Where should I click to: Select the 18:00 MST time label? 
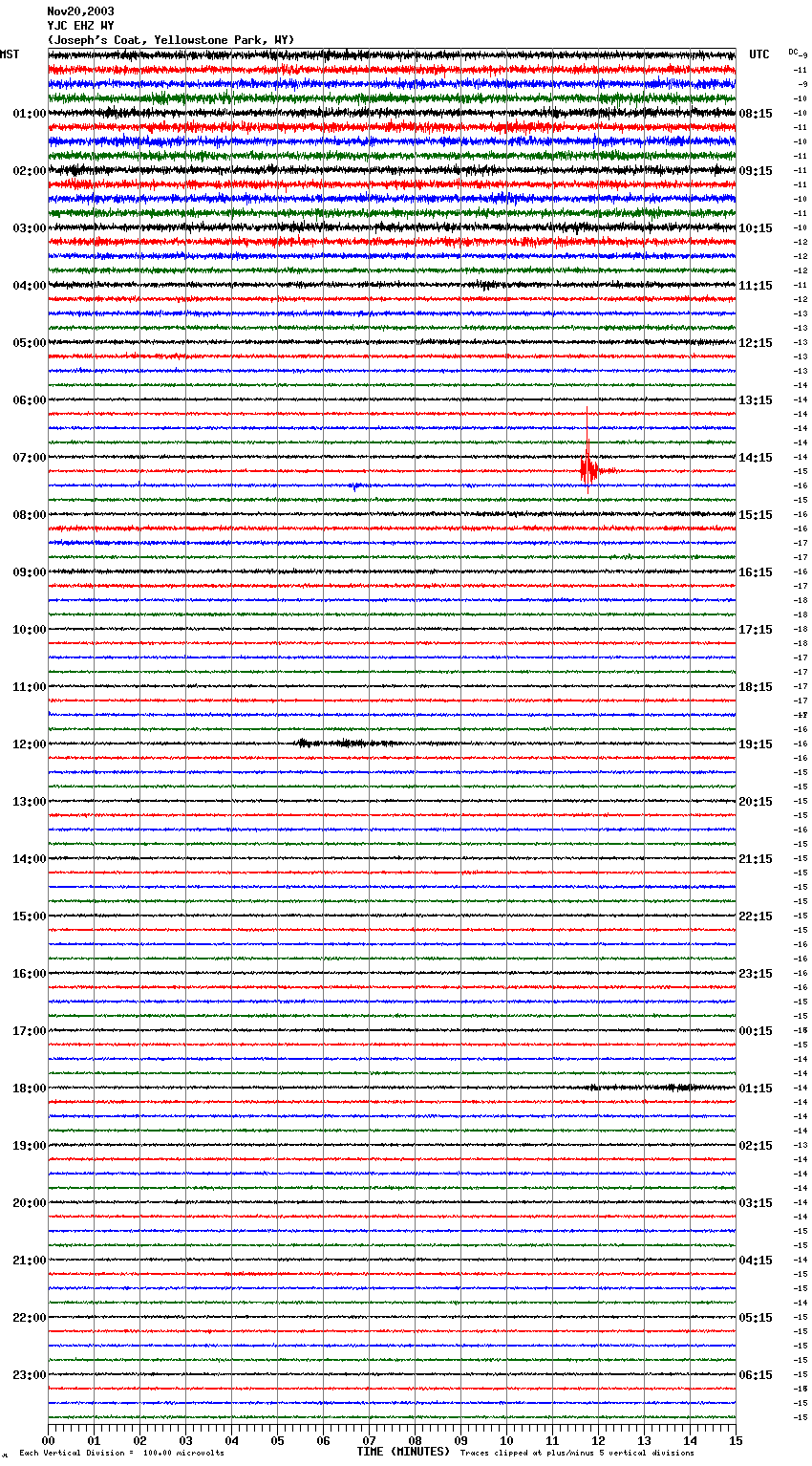30,1089
